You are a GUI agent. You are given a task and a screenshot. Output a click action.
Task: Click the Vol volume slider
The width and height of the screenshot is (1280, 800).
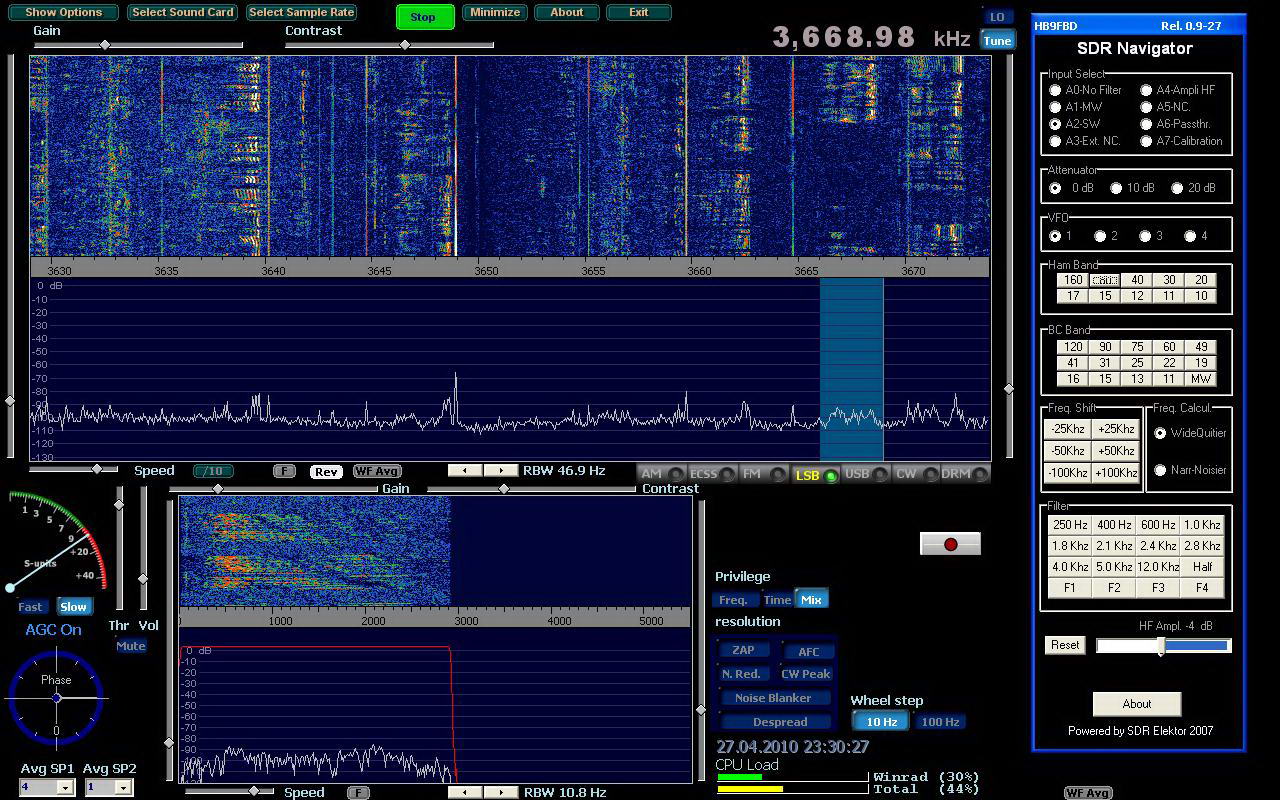(143, 579)
